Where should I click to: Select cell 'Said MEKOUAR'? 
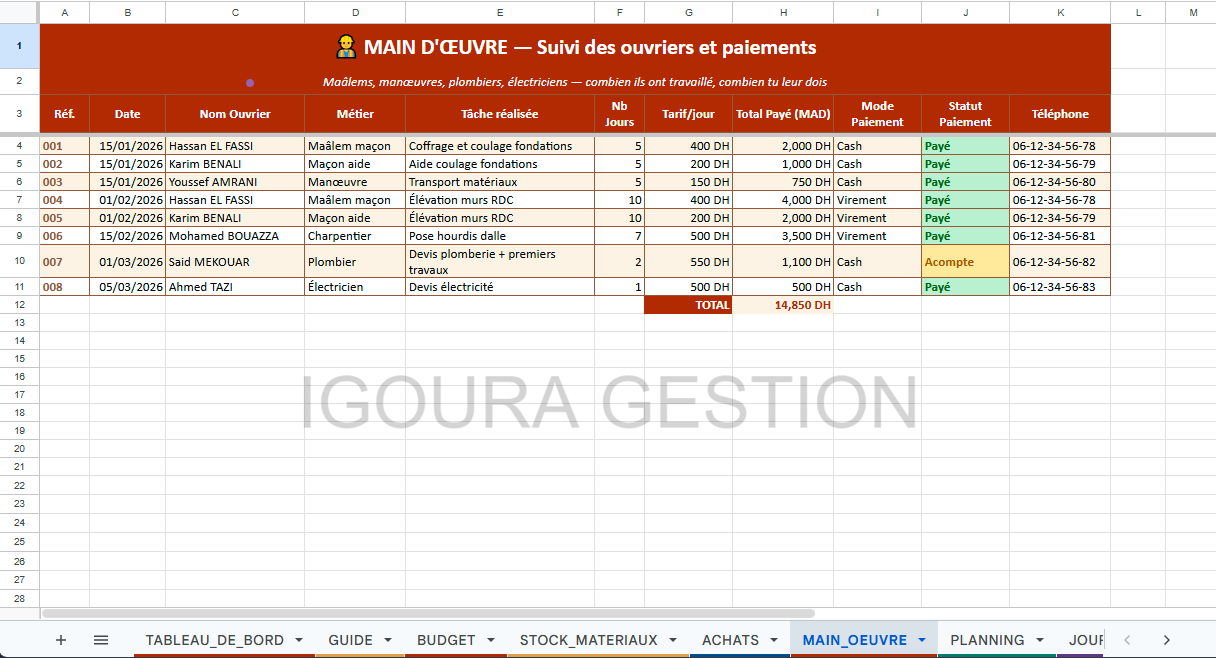pos(235,262)
